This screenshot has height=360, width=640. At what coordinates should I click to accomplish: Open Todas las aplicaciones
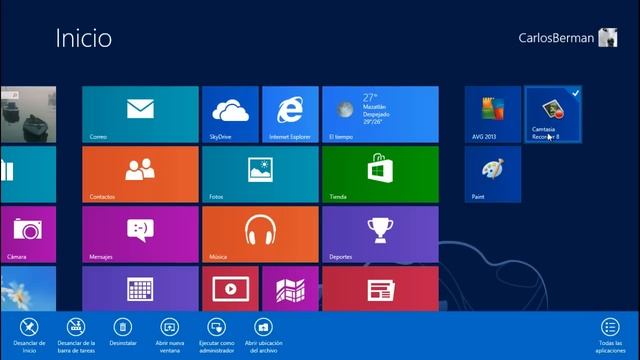tap(610, 336)
